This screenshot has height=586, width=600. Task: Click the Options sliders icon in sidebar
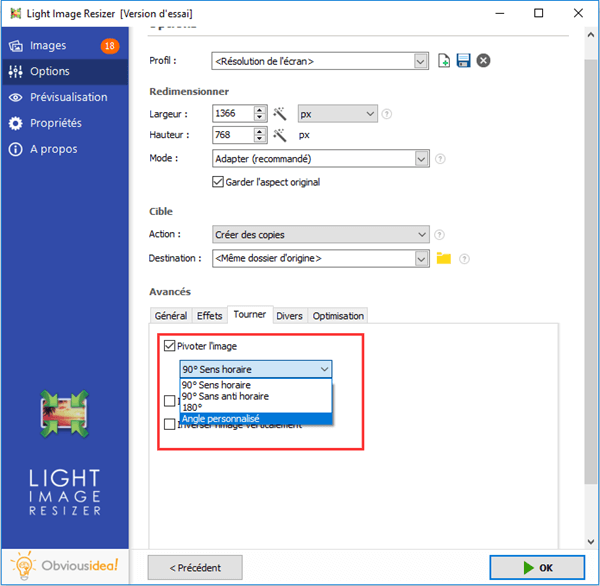[x=15, y=72]
